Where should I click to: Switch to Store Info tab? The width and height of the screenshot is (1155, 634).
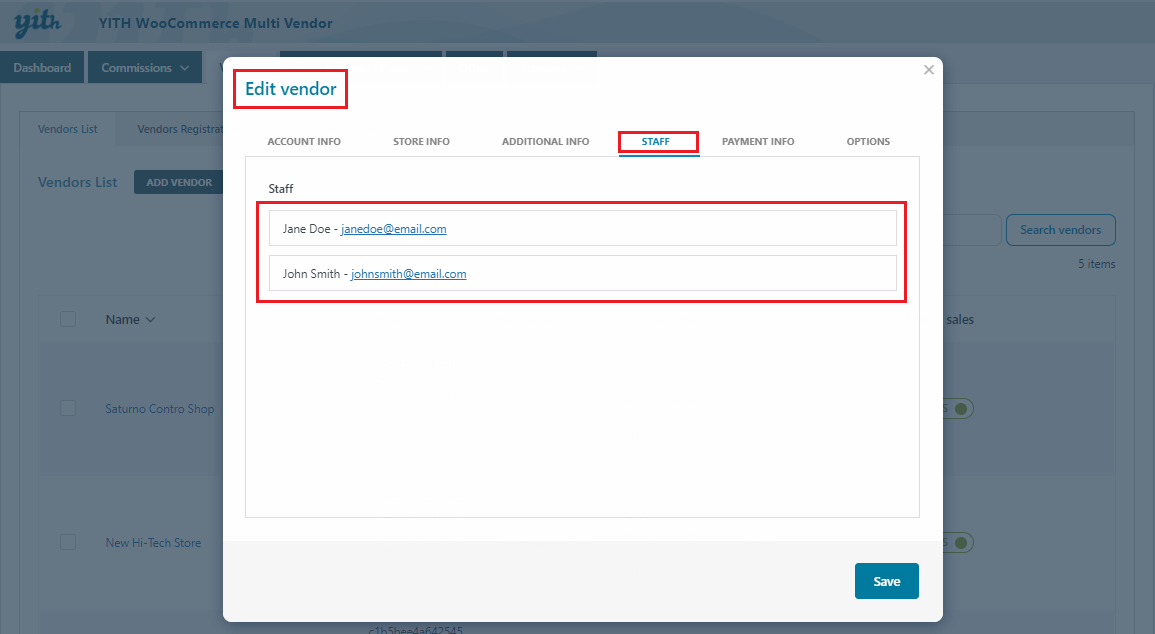[421, 142]
